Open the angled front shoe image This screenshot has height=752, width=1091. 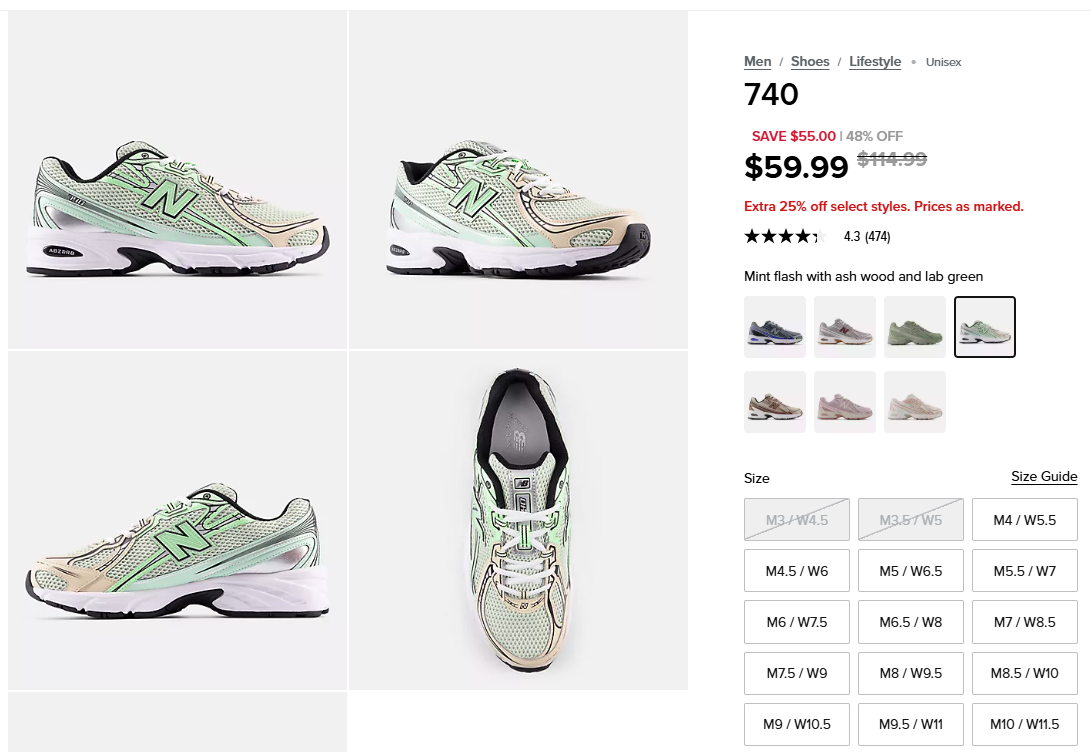tap(518, 180)
